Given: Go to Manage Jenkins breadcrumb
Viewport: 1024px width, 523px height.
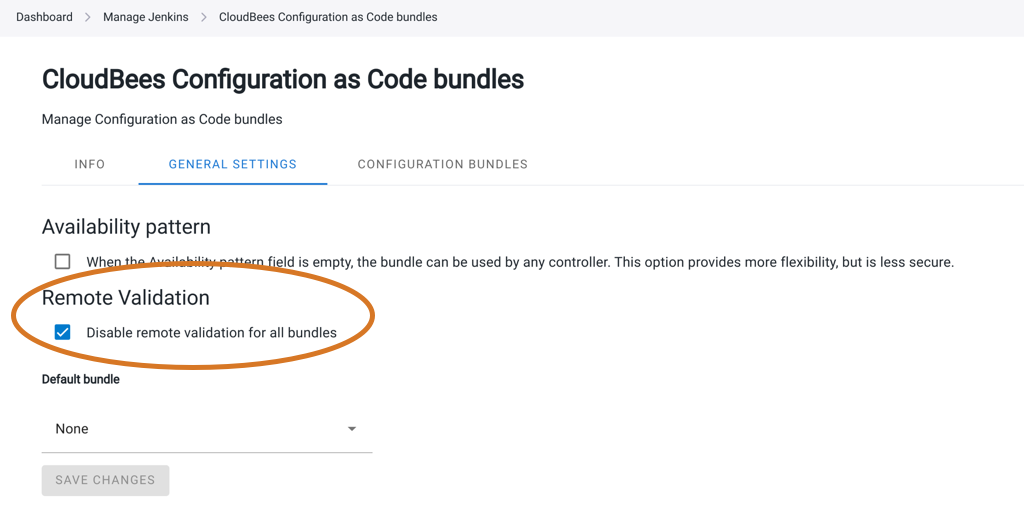Looking at the screenshot, I should coord(146,17).
